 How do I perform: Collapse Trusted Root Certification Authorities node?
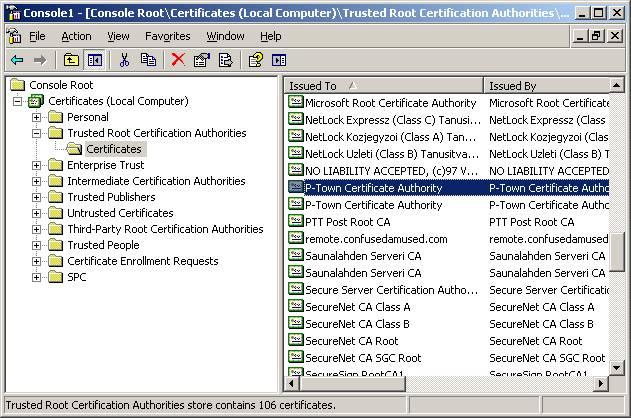click(x=36, y=133)
